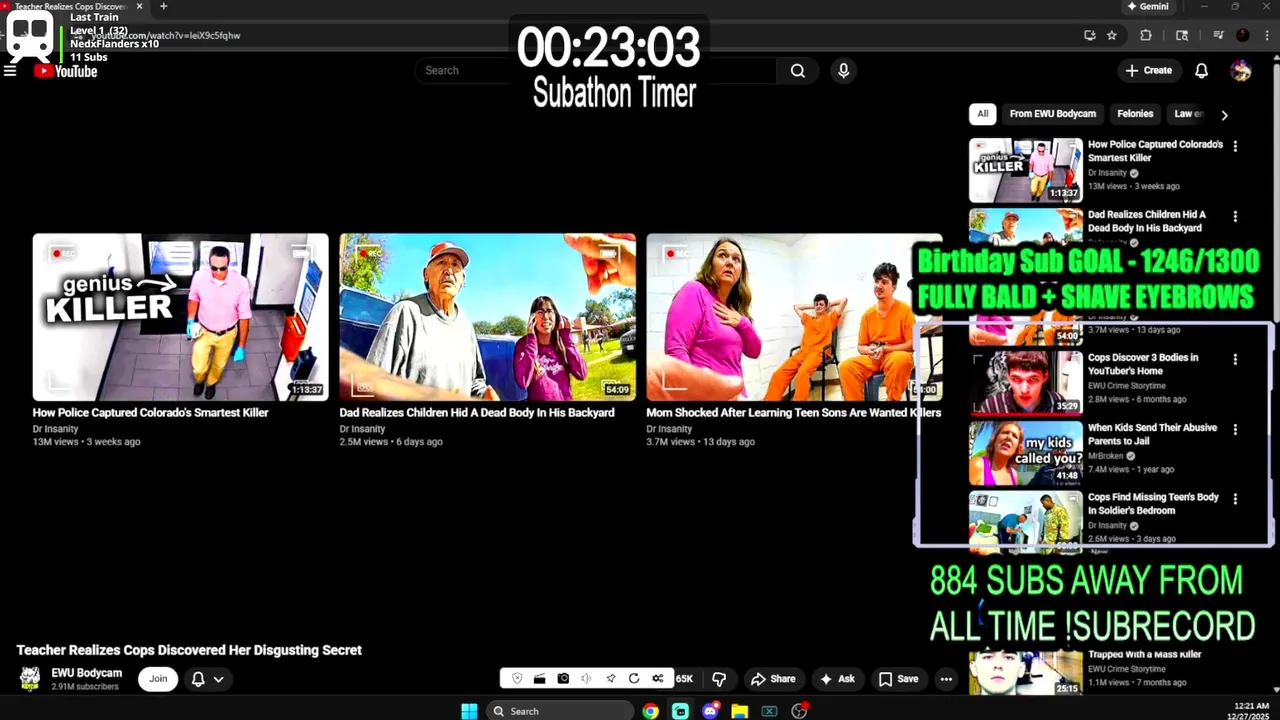Image resolution: width=1280 pixels, height=720 pixels.
Task: Open options for Cops Find Missing Teen's Body
Action: pyautogui.click(x=1235, y=499)
